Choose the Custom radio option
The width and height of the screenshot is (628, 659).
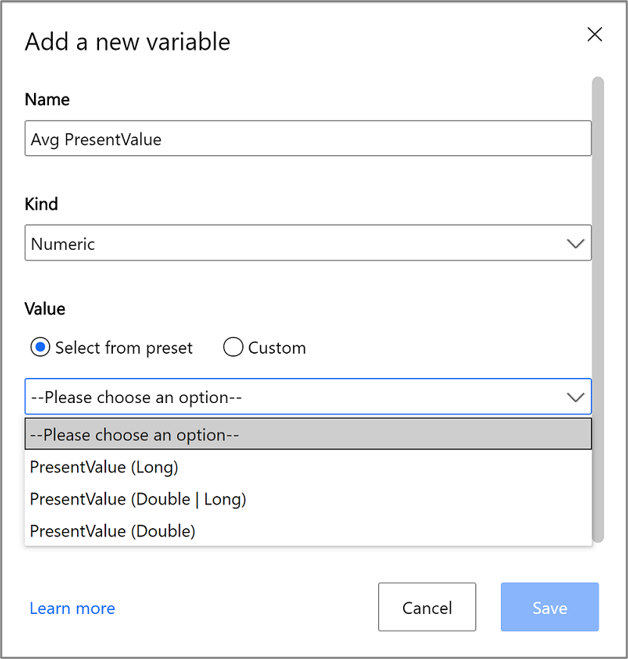coord(233,348)
